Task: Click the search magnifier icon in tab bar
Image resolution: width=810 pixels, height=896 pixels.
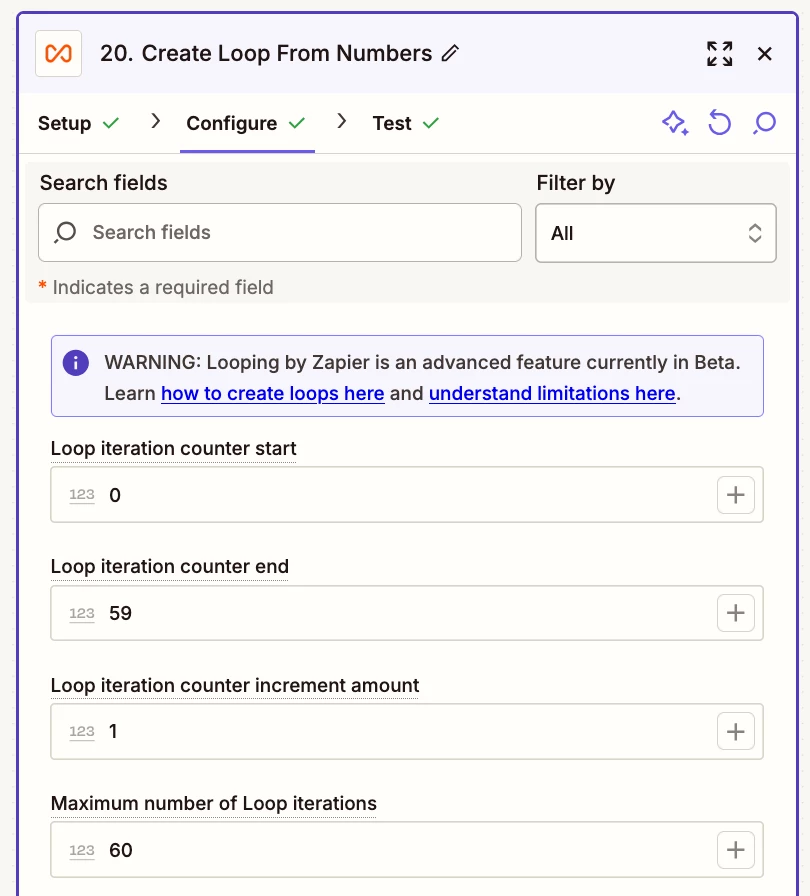Action: tap(764, 123)
